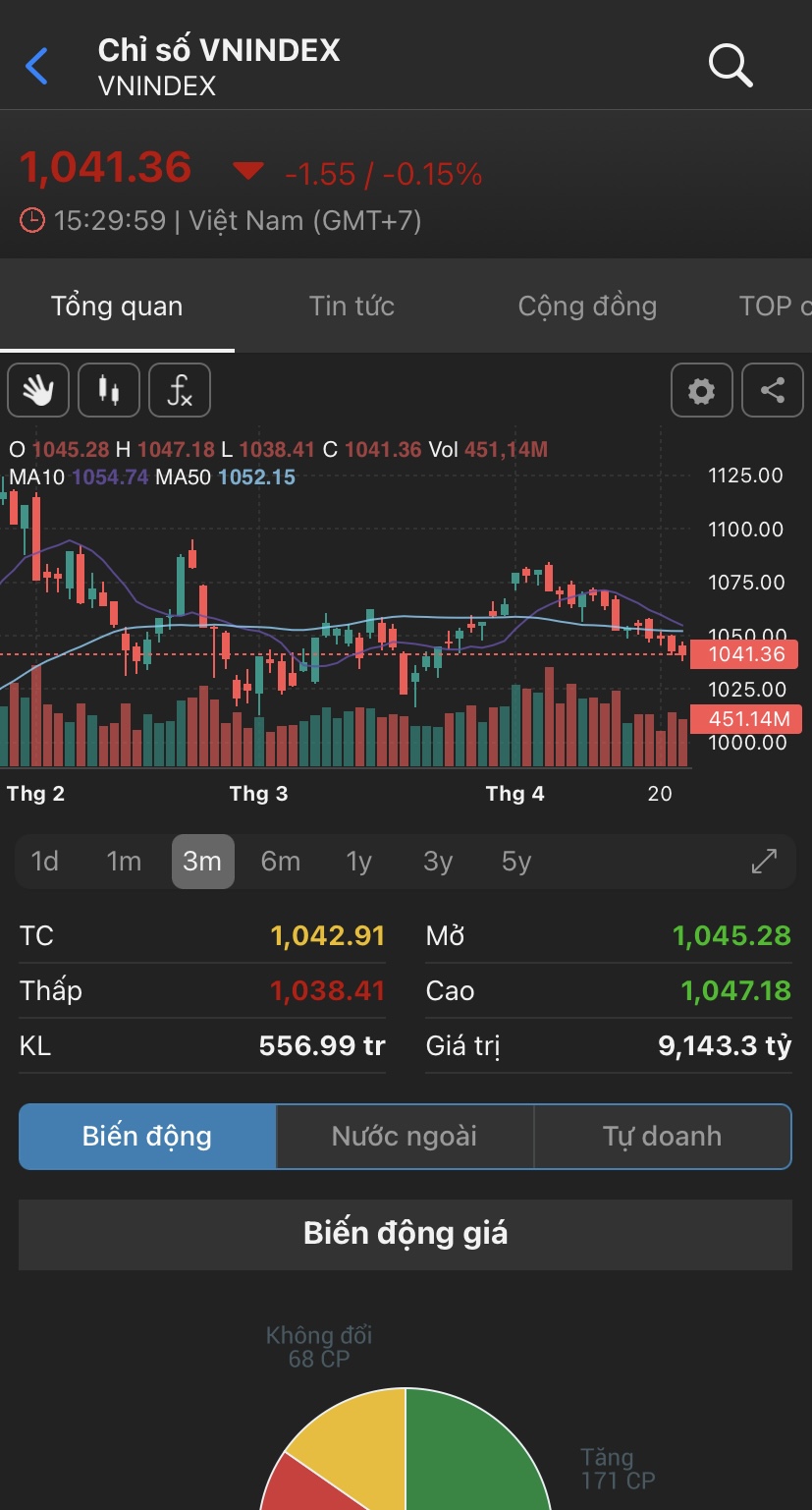Choose the 1y chart range
This screenshot has height=1510, width=812.
(358, 862)
